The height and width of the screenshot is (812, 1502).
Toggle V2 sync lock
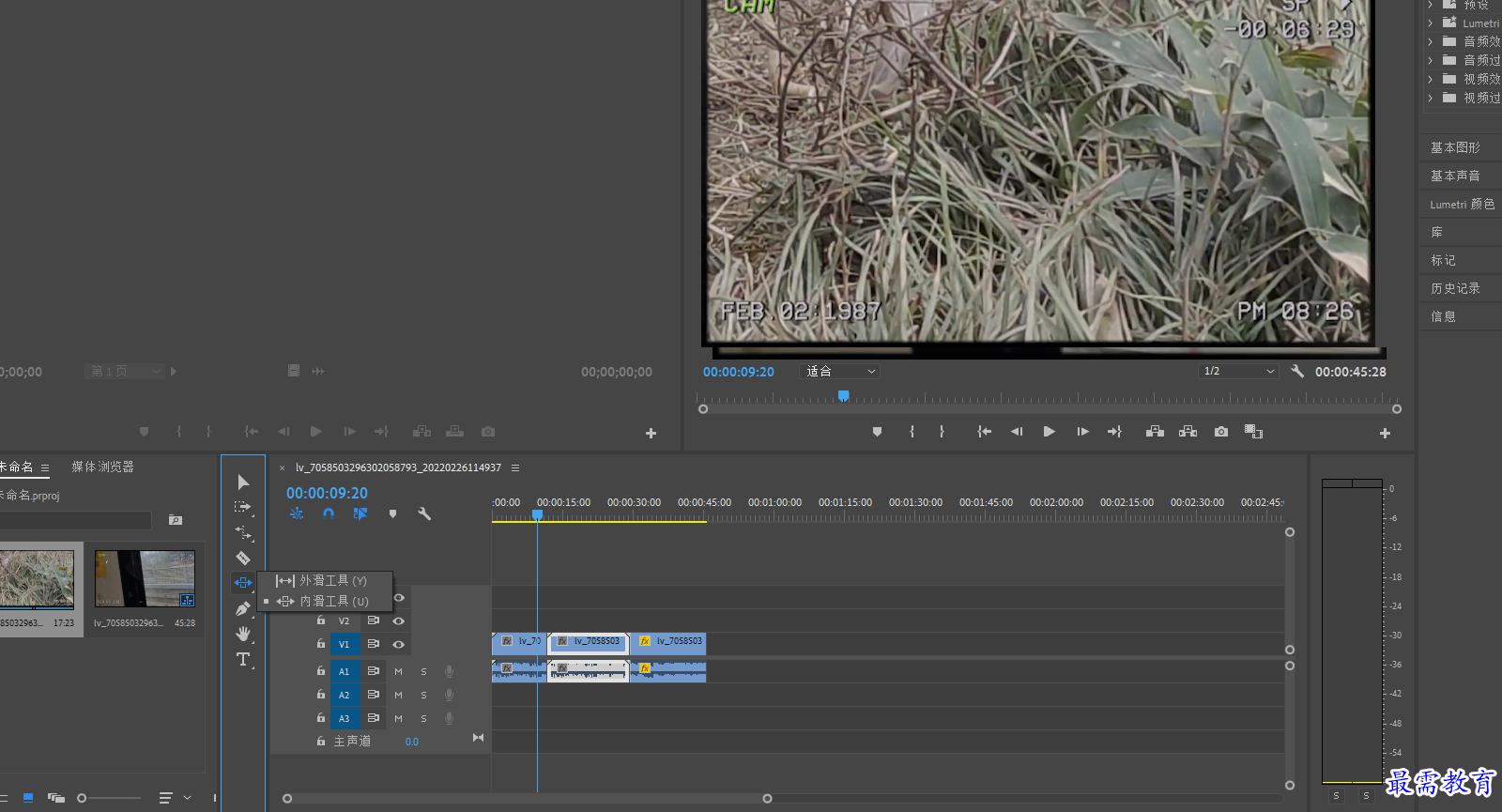pos(373,620)
